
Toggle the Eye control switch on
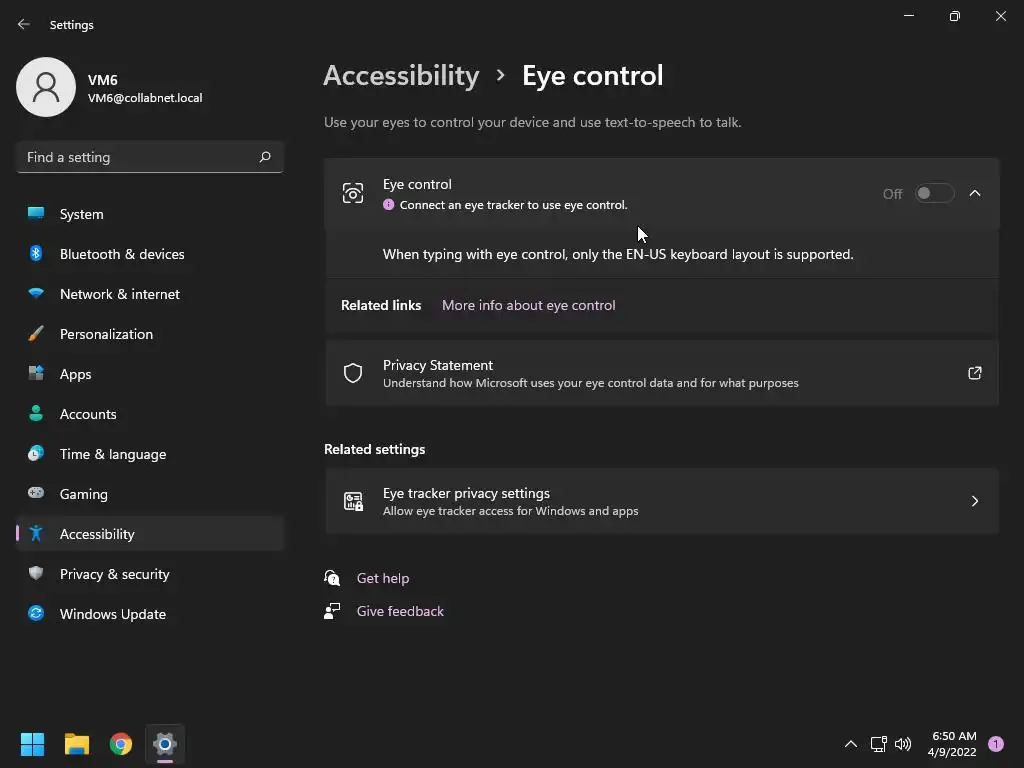coord(934,194)
